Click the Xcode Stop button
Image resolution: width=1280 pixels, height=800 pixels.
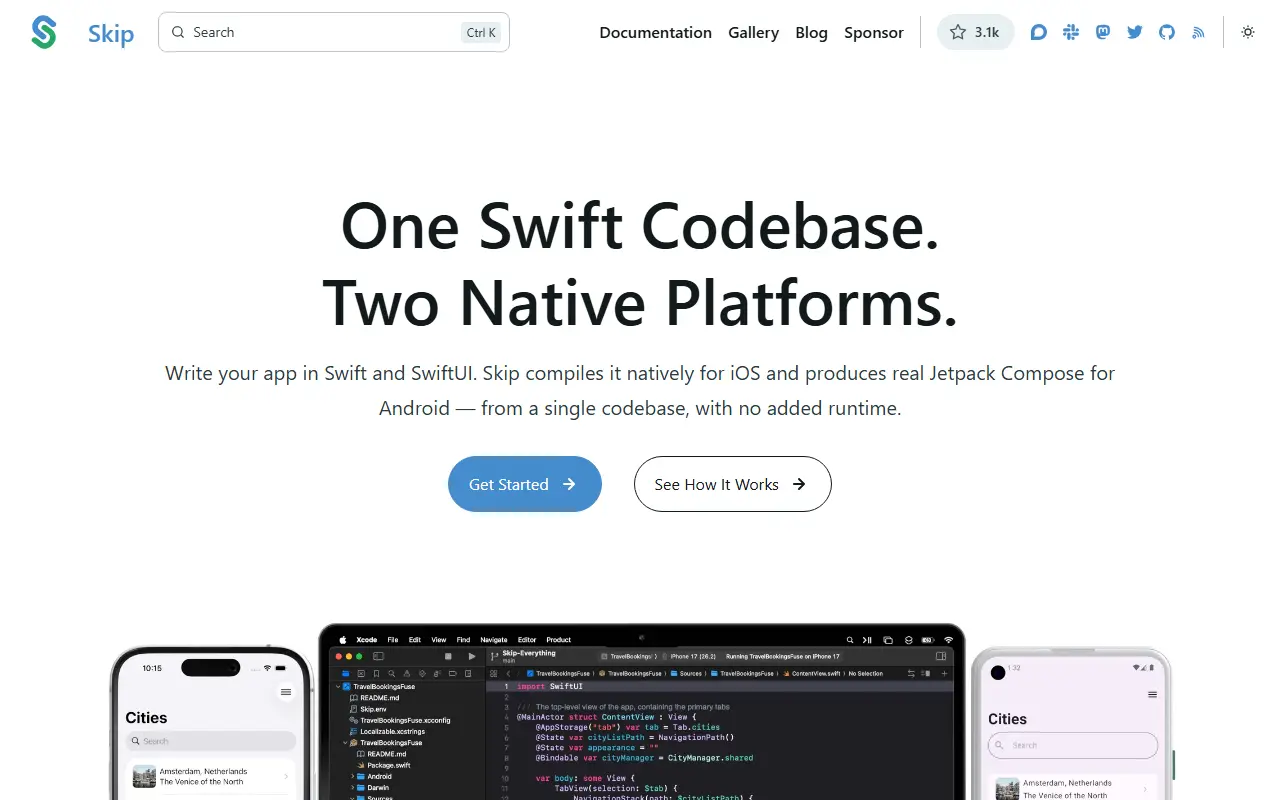(x=448, y=656)
